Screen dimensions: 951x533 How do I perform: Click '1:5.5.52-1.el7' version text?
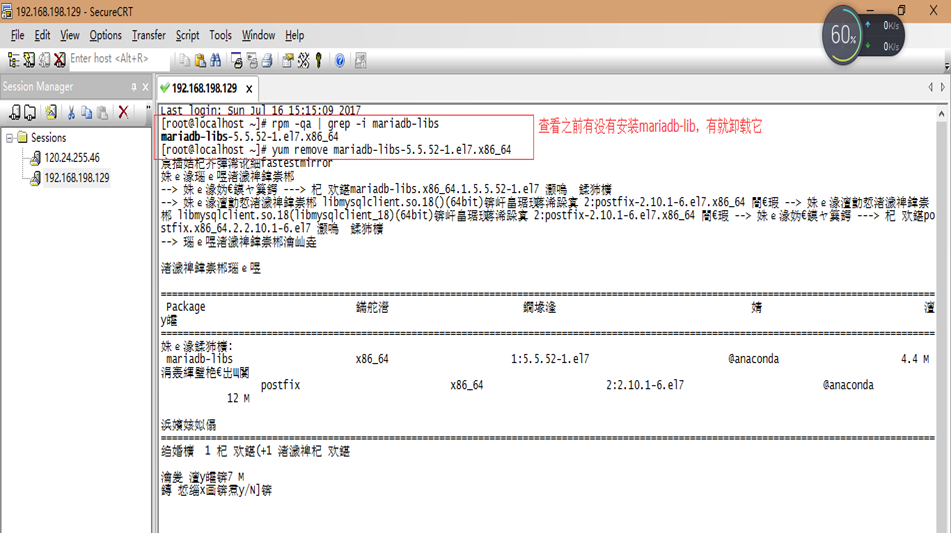[x=549, y=359]
